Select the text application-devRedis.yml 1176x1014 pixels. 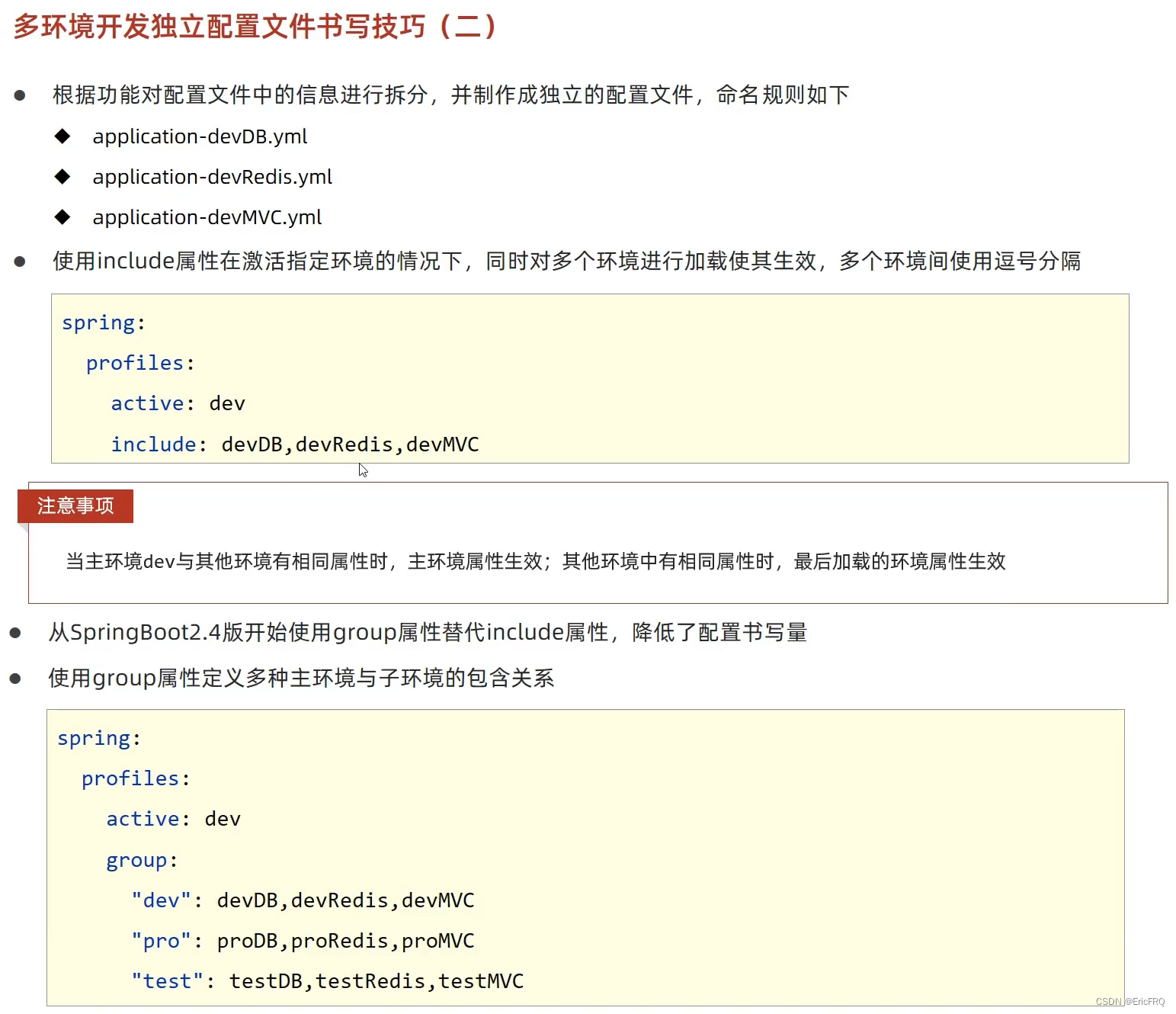coord(213,177)
